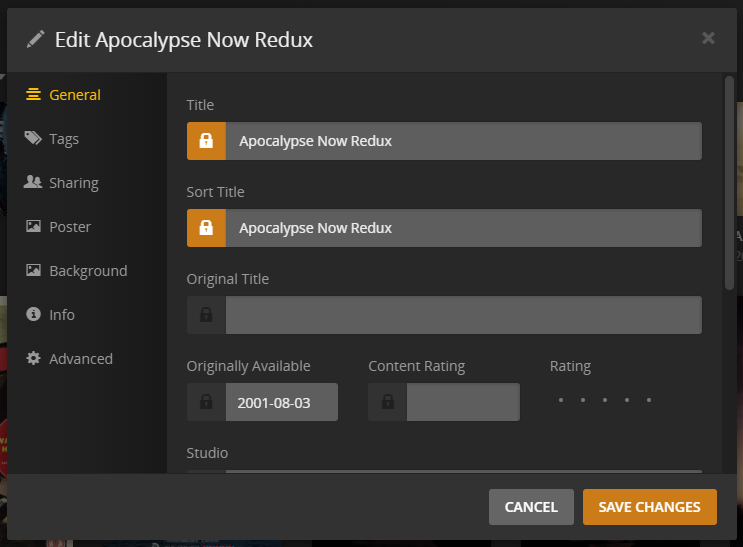Close the edit dialog with X
The width and height of the screenshot is (743, 547).
[x=708, y=38]
